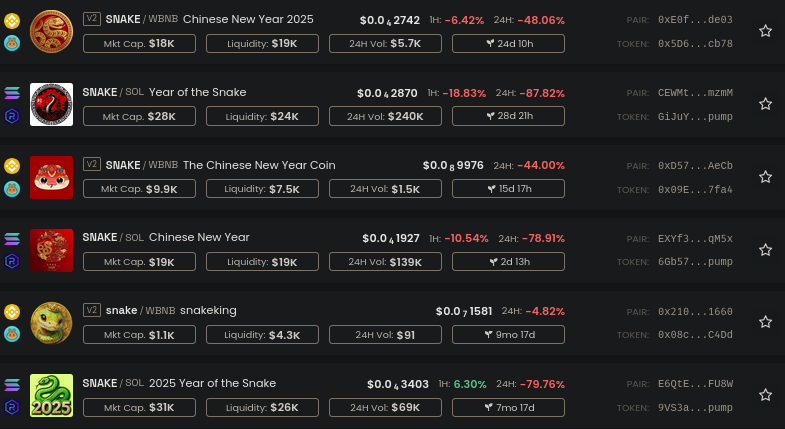The width and height of the screenshot is (785, 429).
Task: Copy pair address 0xE0f...de03
Action: (695, 20)
